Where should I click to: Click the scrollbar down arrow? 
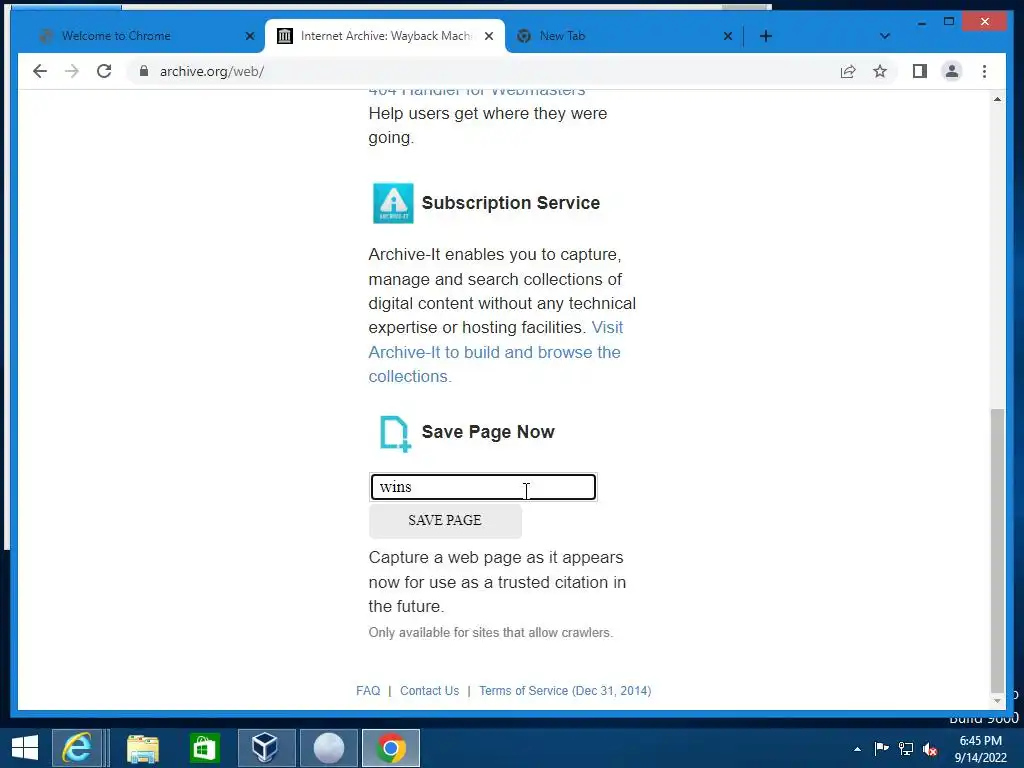point(997,701)
